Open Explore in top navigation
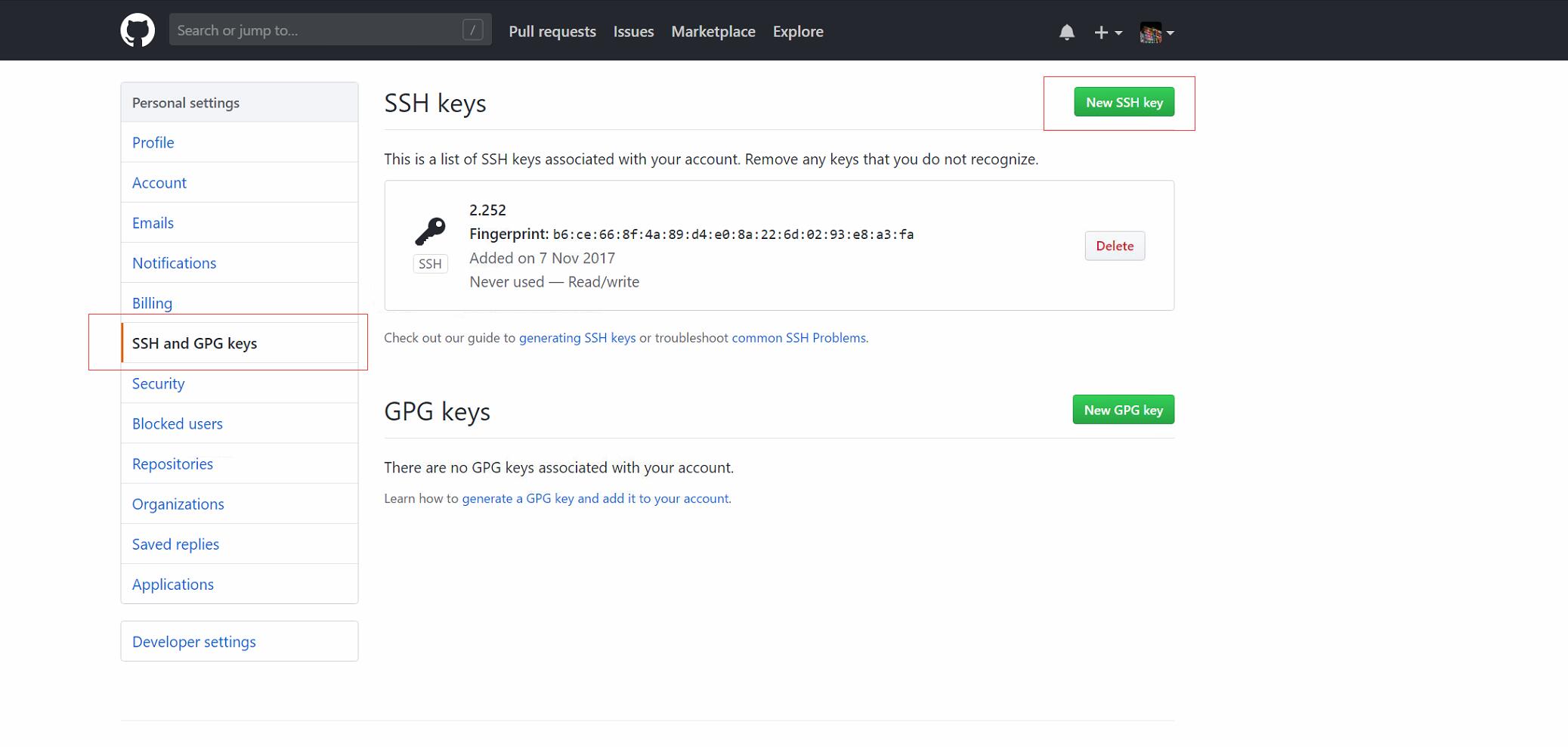Viewport: 1568px width, 747px height. [x=798, y=32]
